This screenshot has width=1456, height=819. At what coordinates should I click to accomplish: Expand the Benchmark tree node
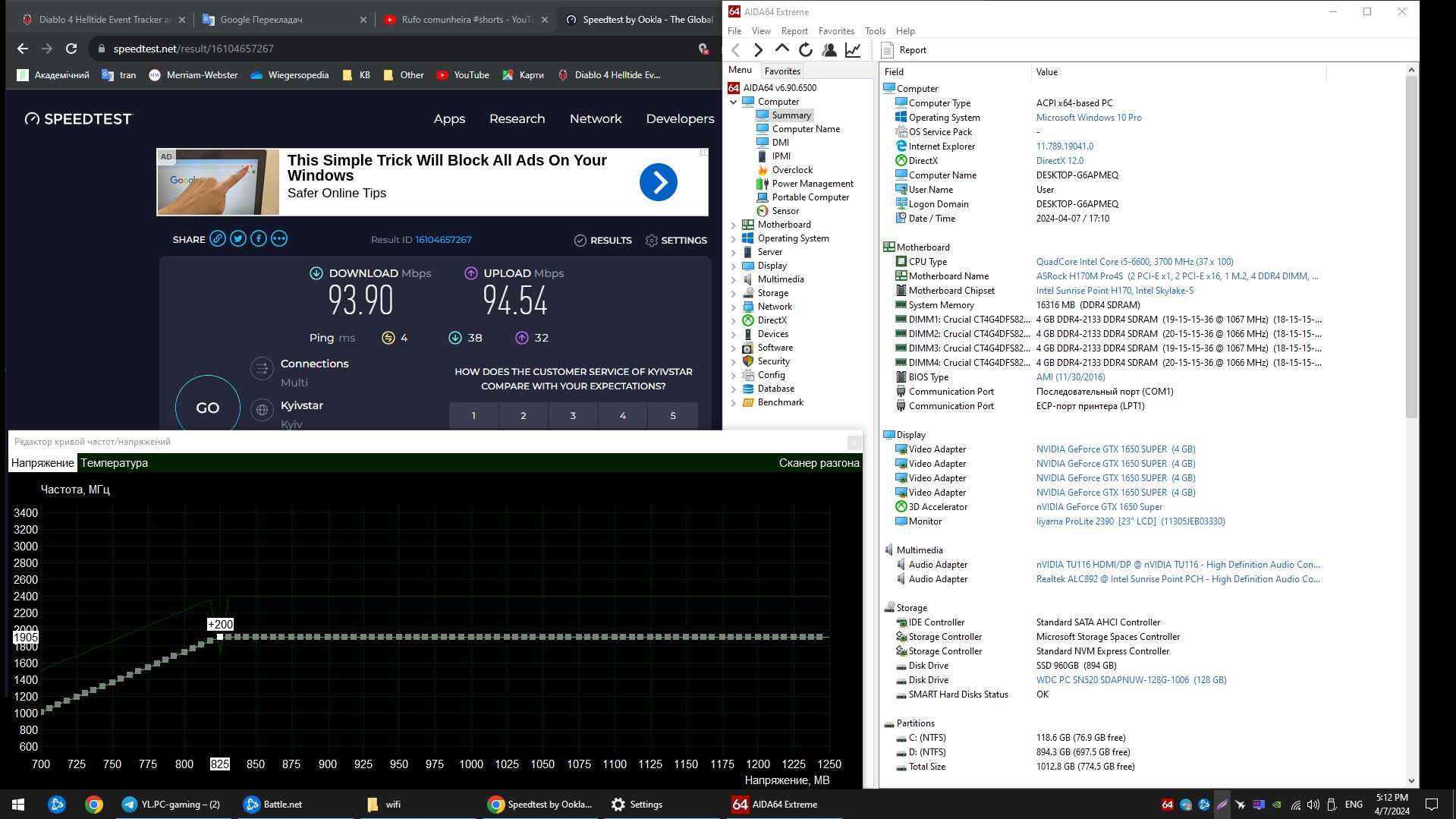(x=734, y=402)
